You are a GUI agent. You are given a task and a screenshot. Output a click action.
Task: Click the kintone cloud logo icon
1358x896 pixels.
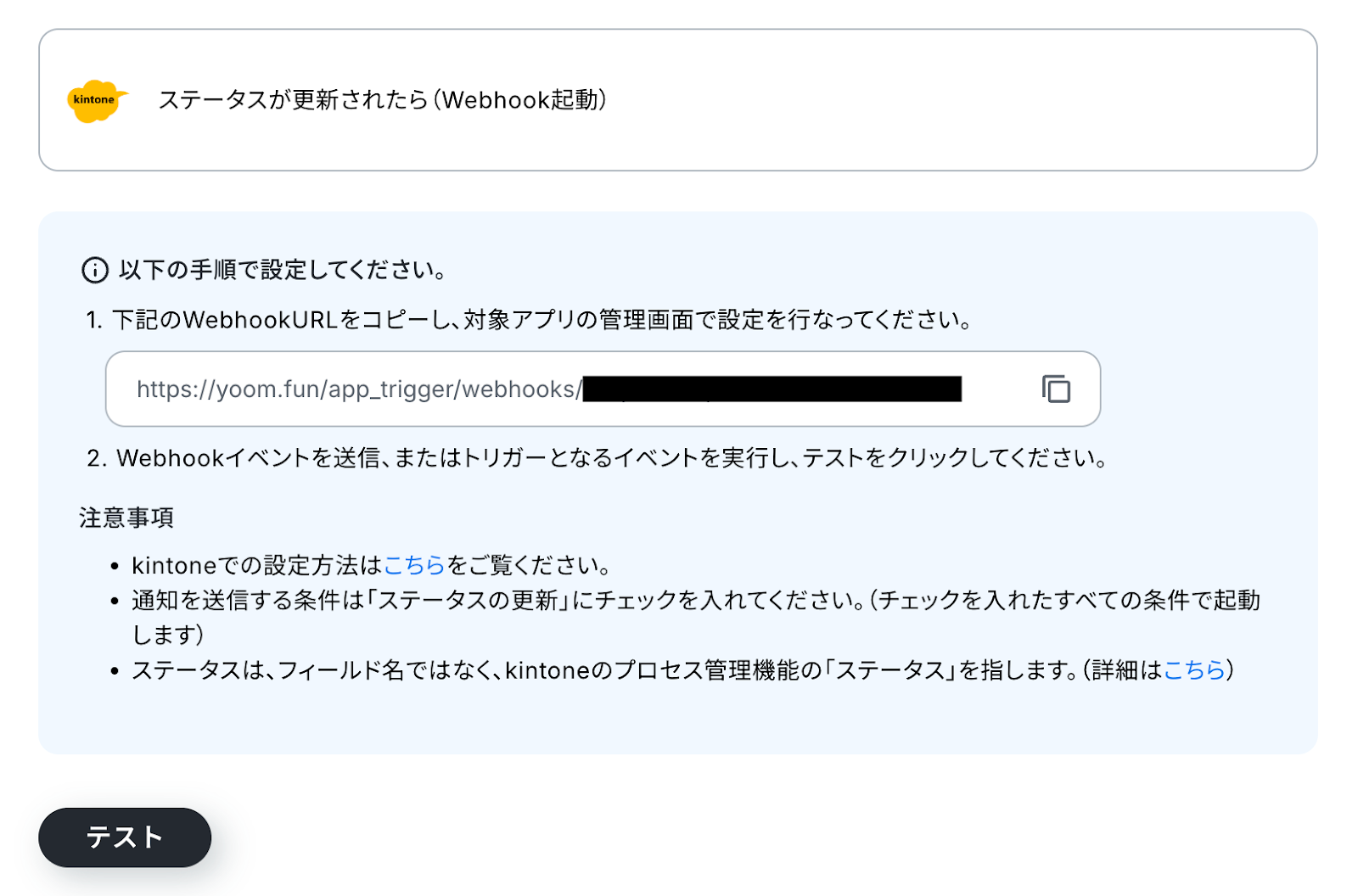tap(96, 101)
